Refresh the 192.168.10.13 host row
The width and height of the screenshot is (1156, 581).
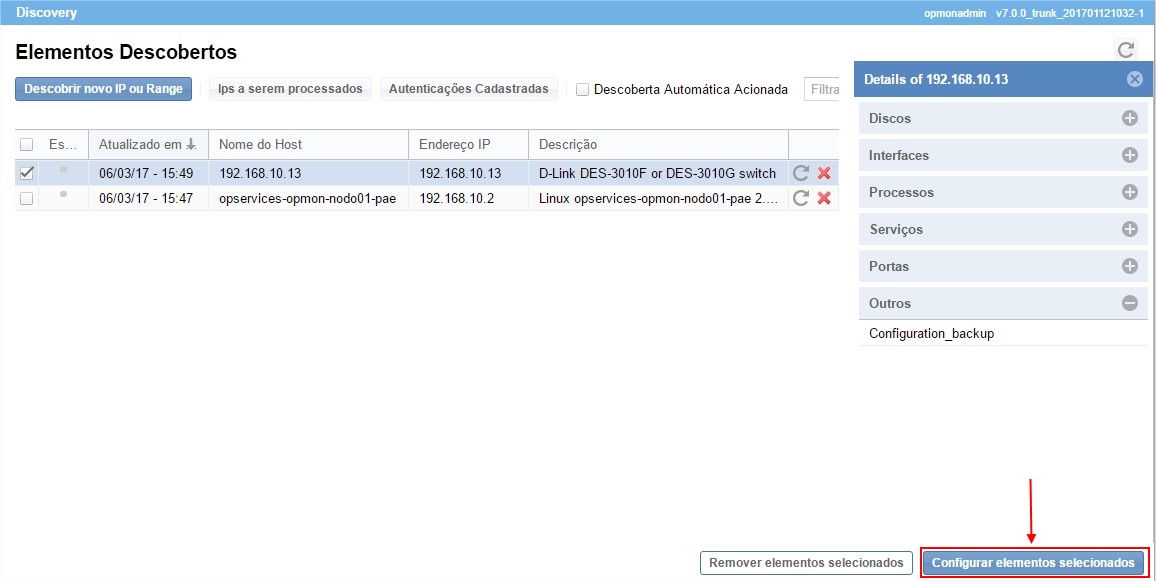(800, 173)
